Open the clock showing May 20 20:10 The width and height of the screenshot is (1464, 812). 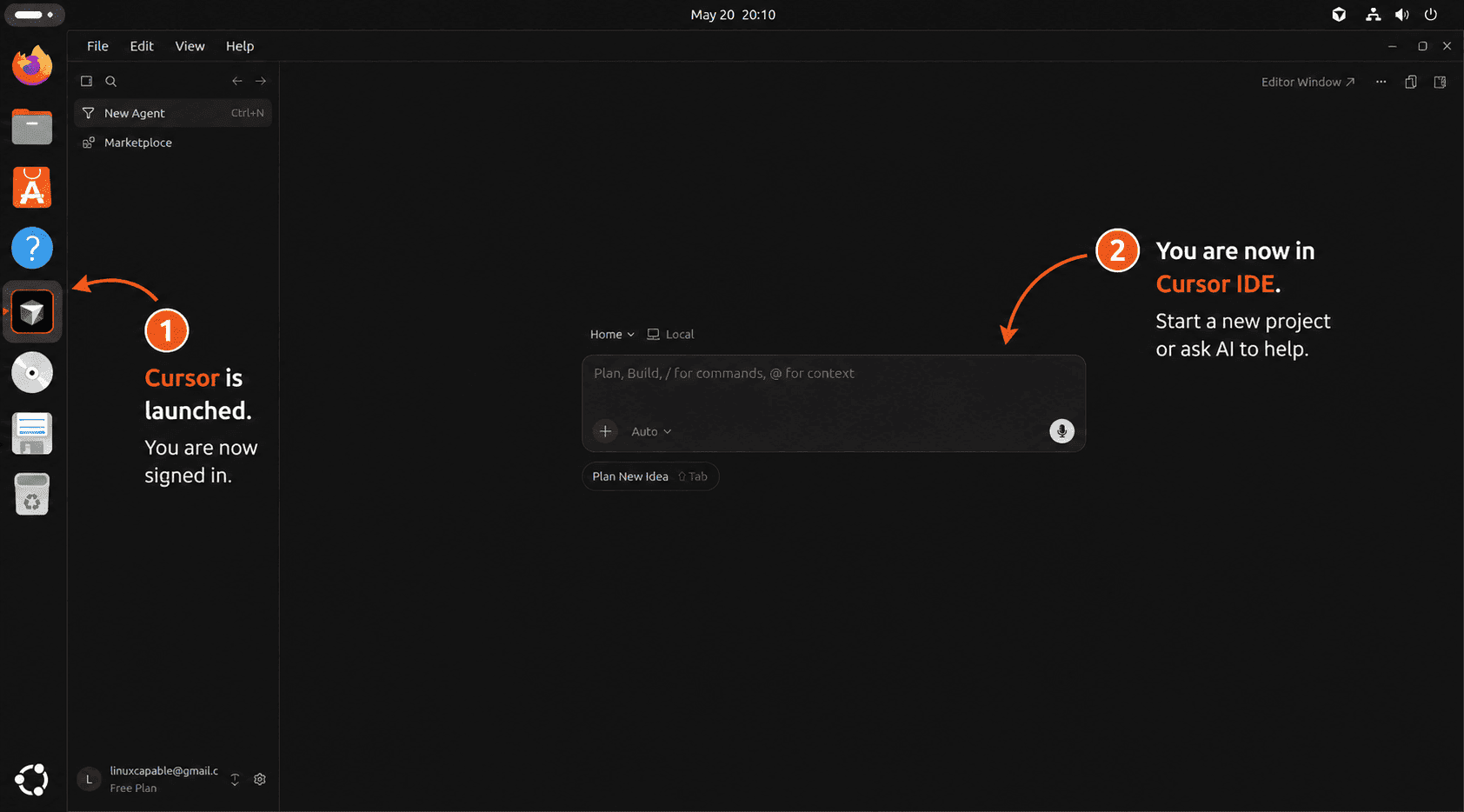(733, 15)
